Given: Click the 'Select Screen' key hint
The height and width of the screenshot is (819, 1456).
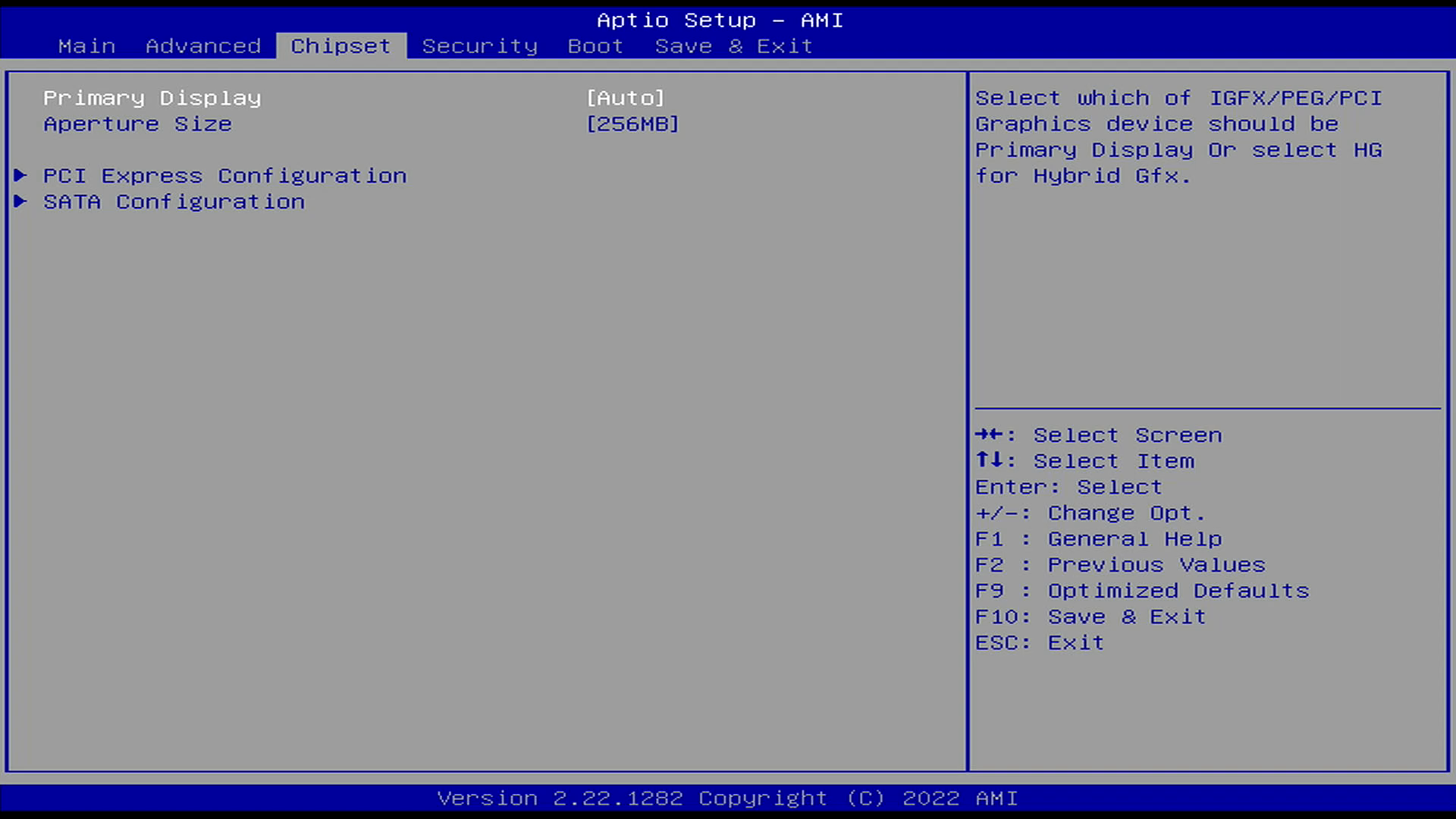Looking at the screenshot, I should pyautogui.click(x=1098, y=435).
